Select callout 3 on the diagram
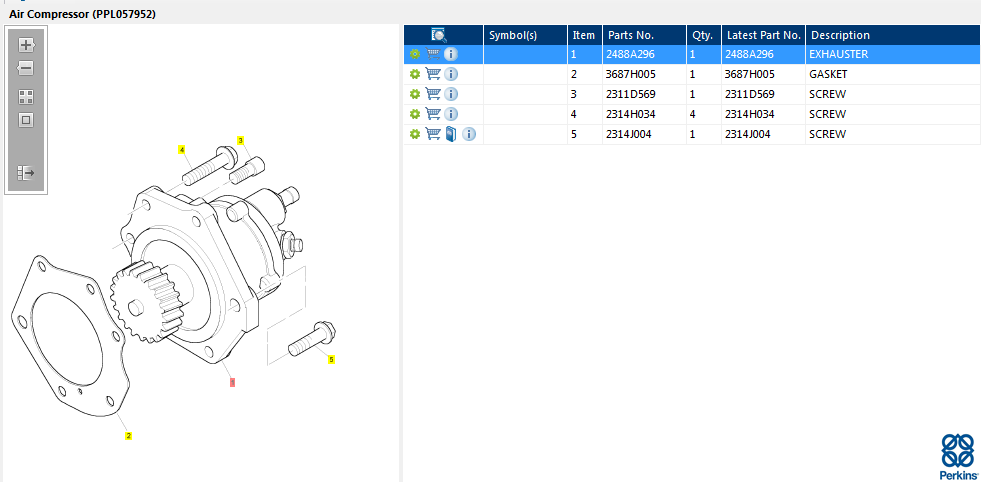Image resolution: width=981 pixels, height=482 pixels. (x=240, y=140)
